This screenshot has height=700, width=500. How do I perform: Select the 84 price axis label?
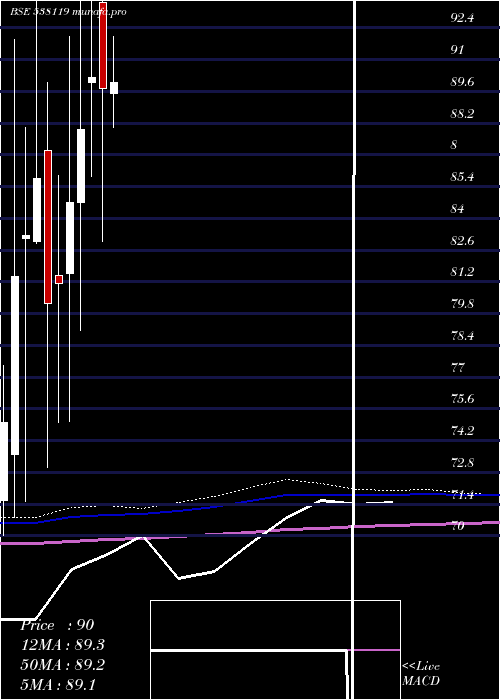[457, 208]
